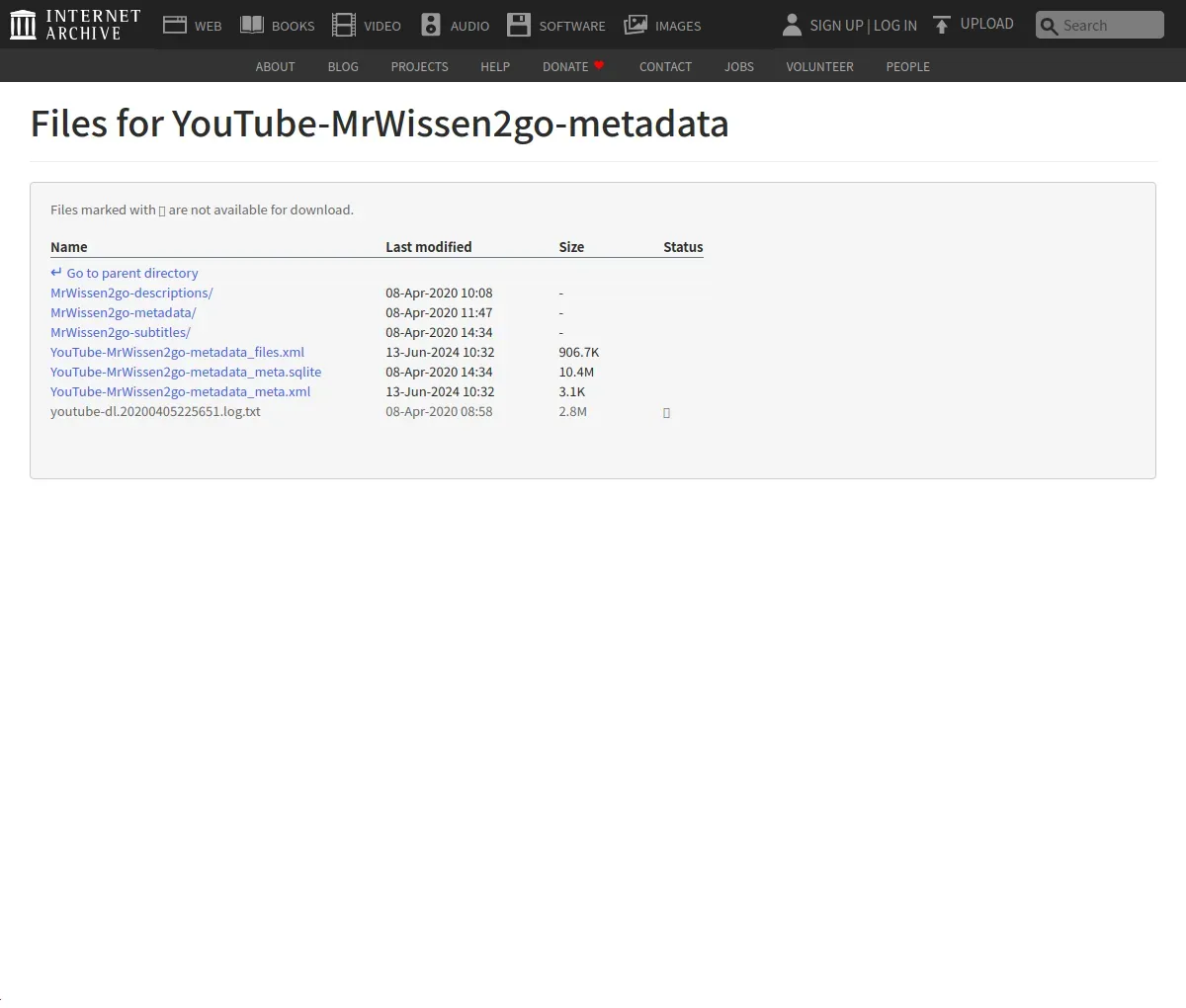Click the lock status icon for log.txt

pos(666,412)
